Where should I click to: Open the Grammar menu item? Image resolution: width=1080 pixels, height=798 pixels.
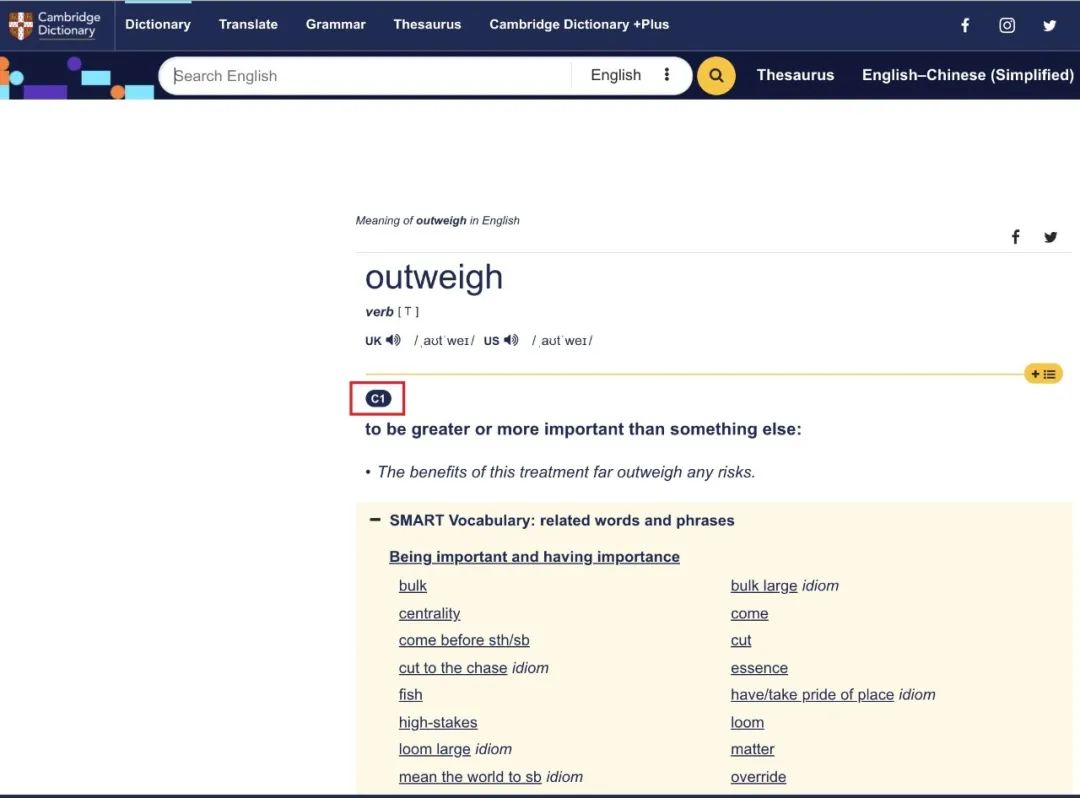[x=335, y=24]
